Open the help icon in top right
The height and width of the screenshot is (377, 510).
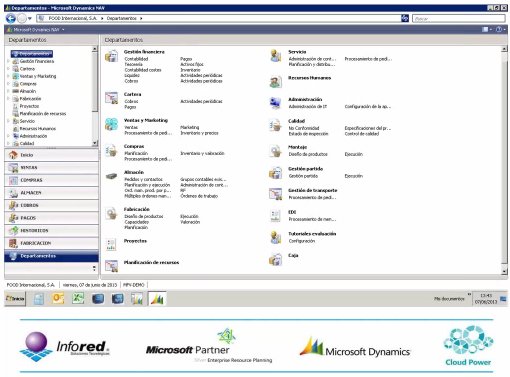pyautogui.click(x=499, y=29)
